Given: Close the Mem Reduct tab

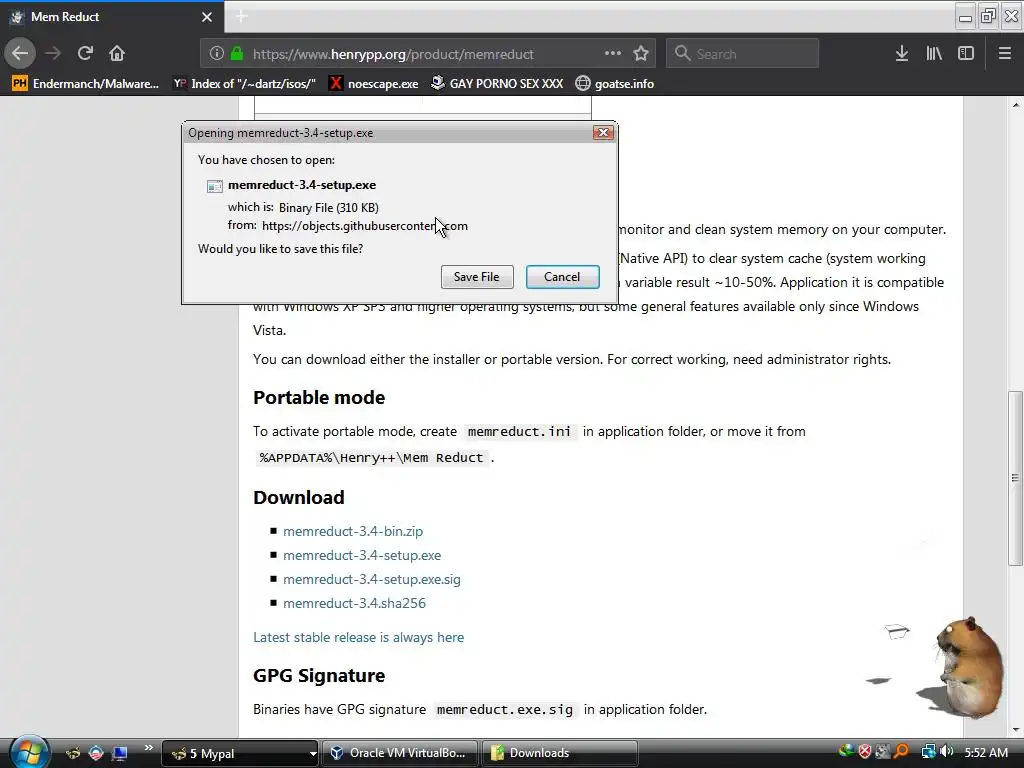Looking at the screenshot, I should (207, 17).
